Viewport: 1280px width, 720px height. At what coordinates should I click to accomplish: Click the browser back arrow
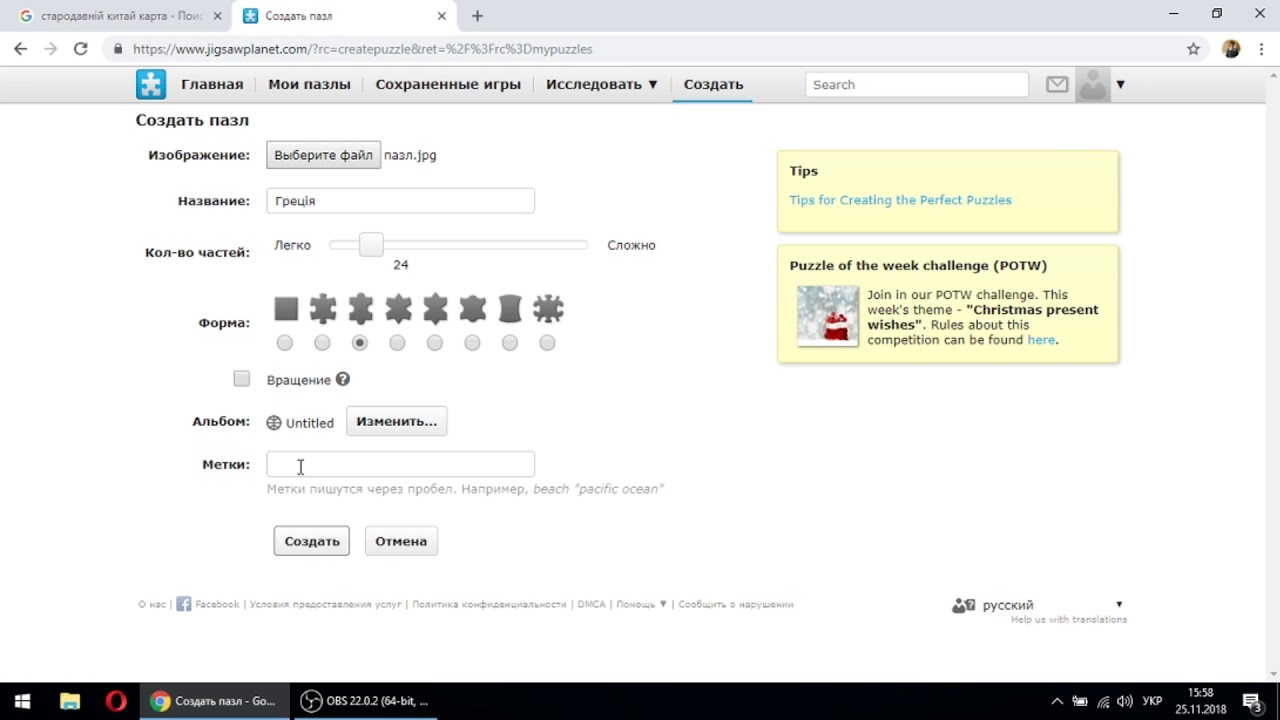click(21, 48)
